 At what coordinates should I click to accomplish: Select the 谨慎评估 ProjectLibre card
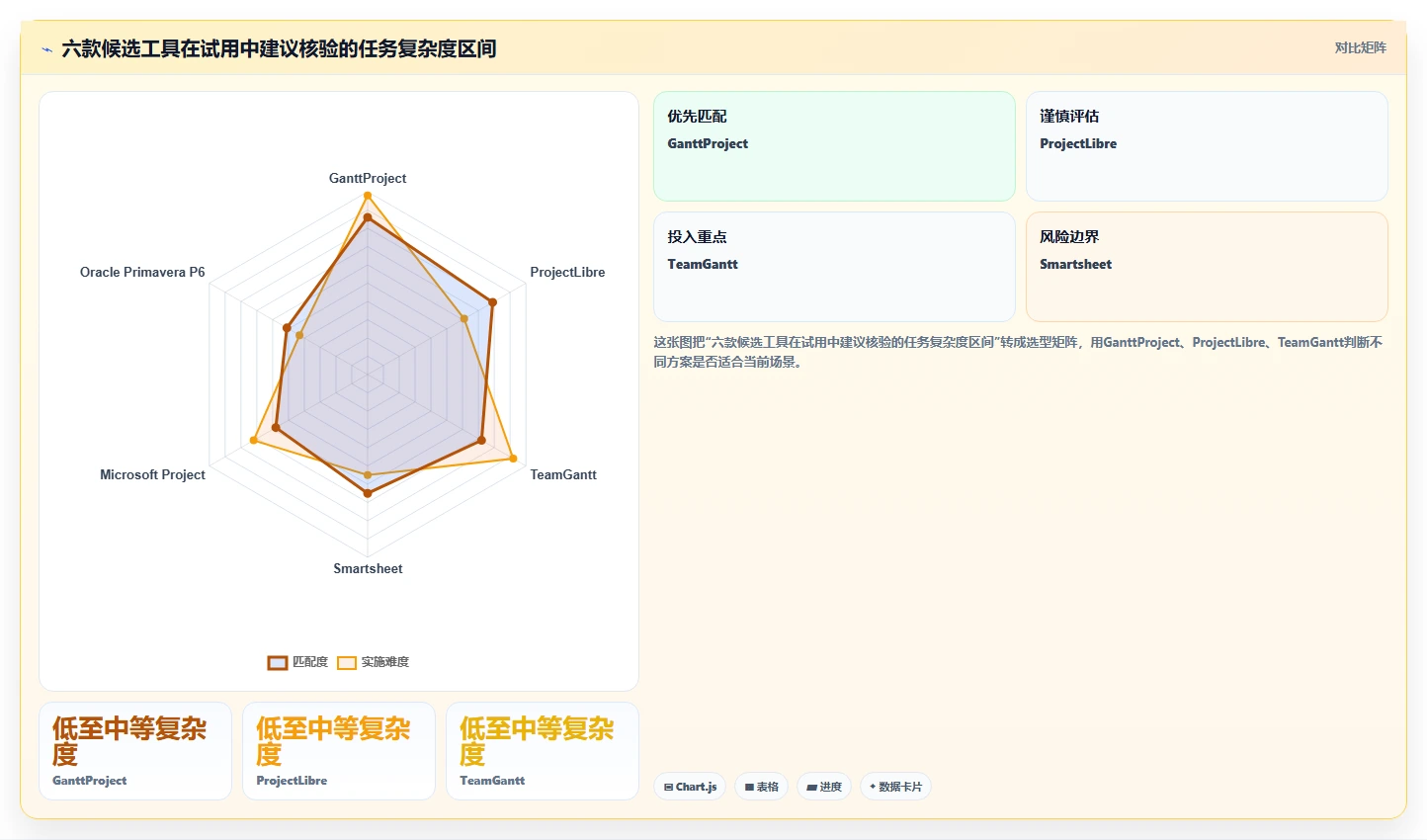pyautogui.click(x=1207, y=146)
